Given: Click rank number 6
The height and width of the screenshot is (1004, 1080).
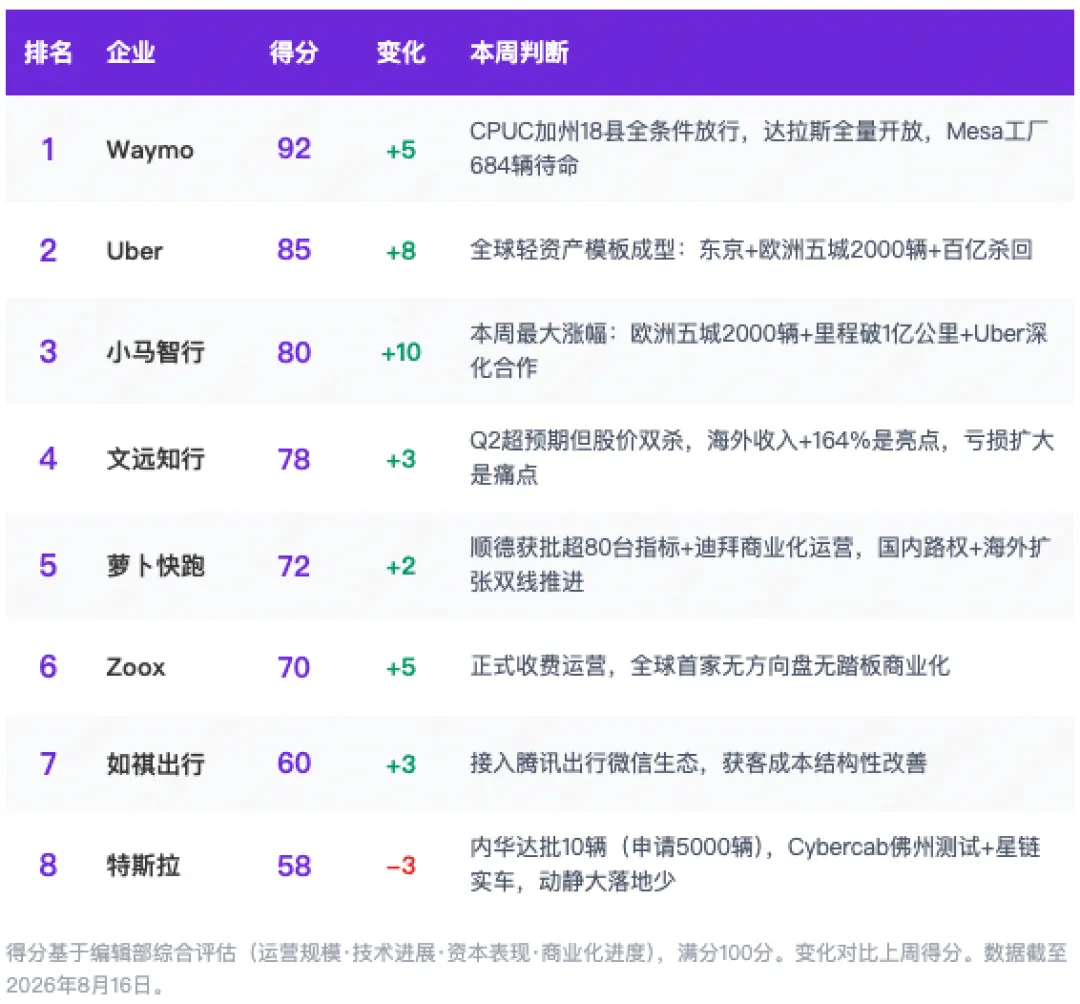Looking at the screenshot, I should click(x=48, y=667).
